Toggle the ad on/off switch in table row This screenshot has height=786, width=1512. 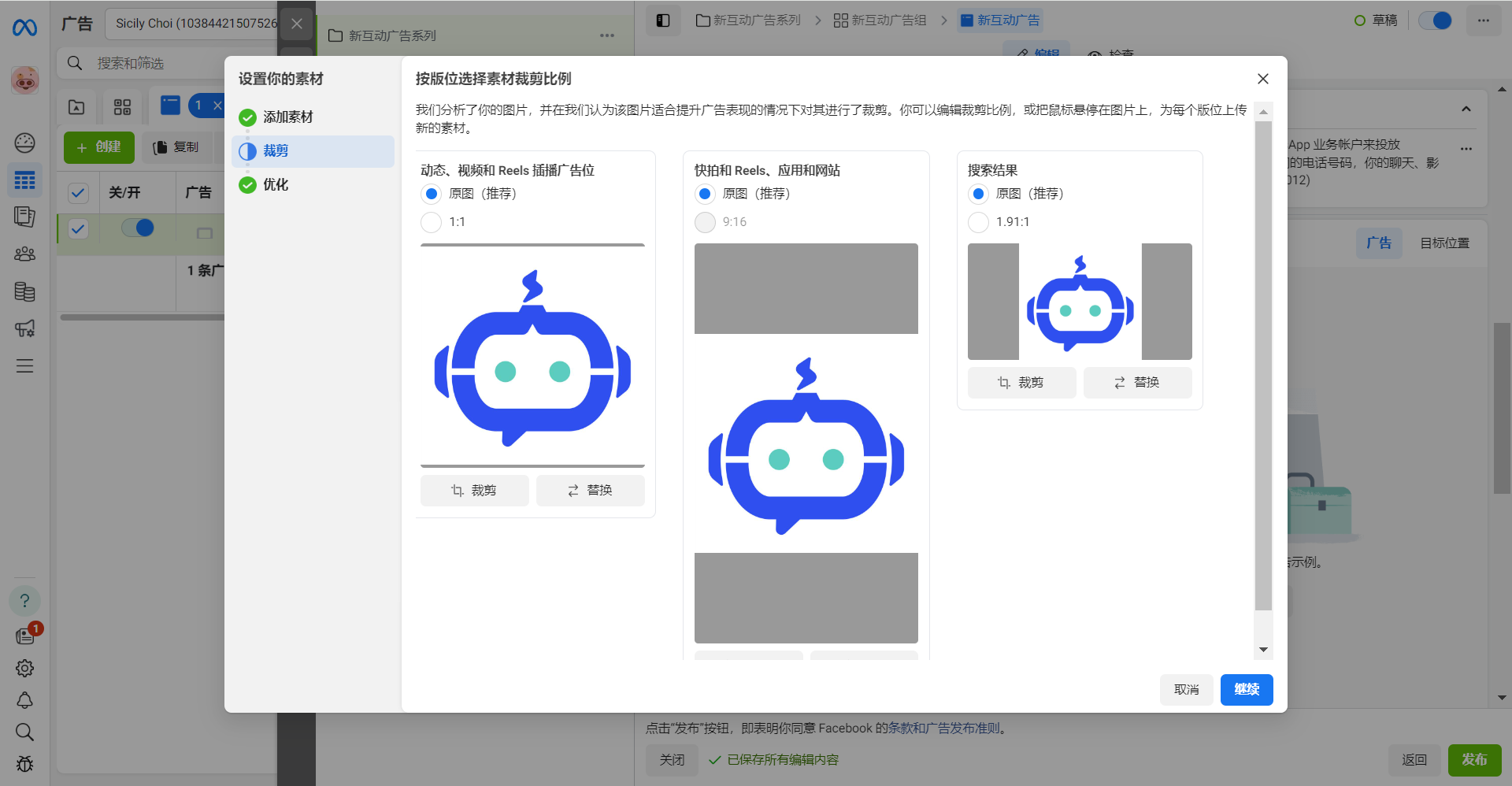(138, 228)
